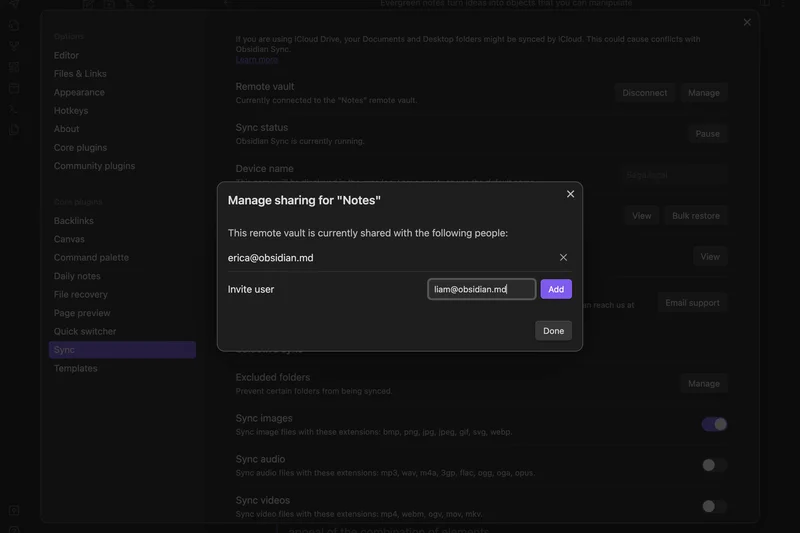Open Manage for Excluded folders
Viewport: 800px width, 533px height.
pyautogui.click(x=703, y=383)
